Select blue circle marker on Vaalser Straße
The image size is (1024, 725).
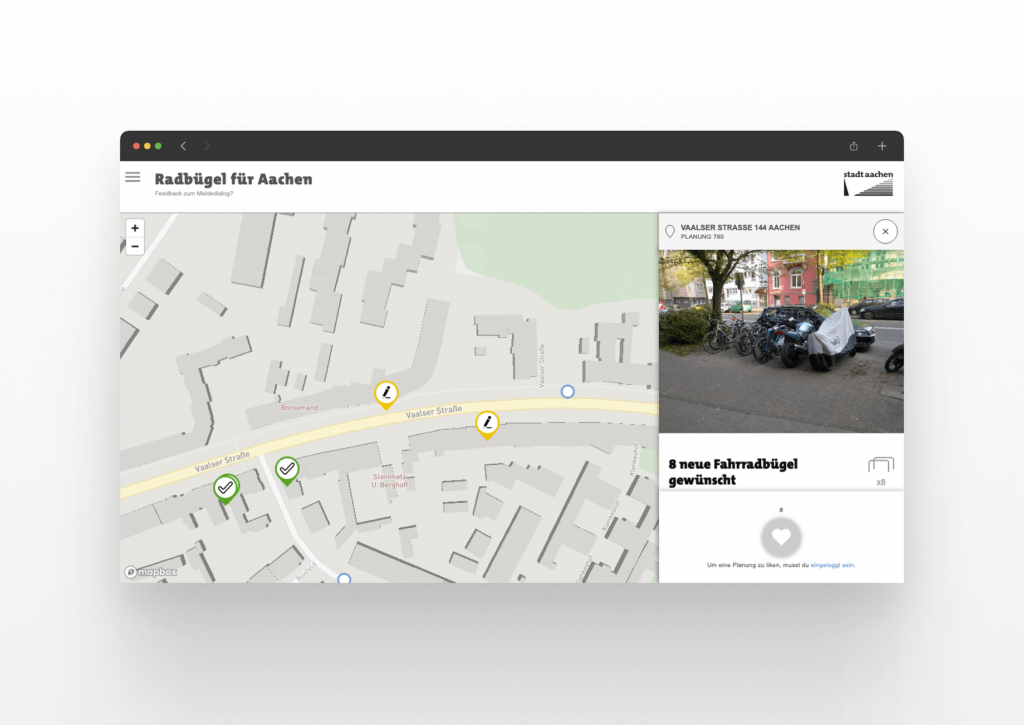click(568, 391)
